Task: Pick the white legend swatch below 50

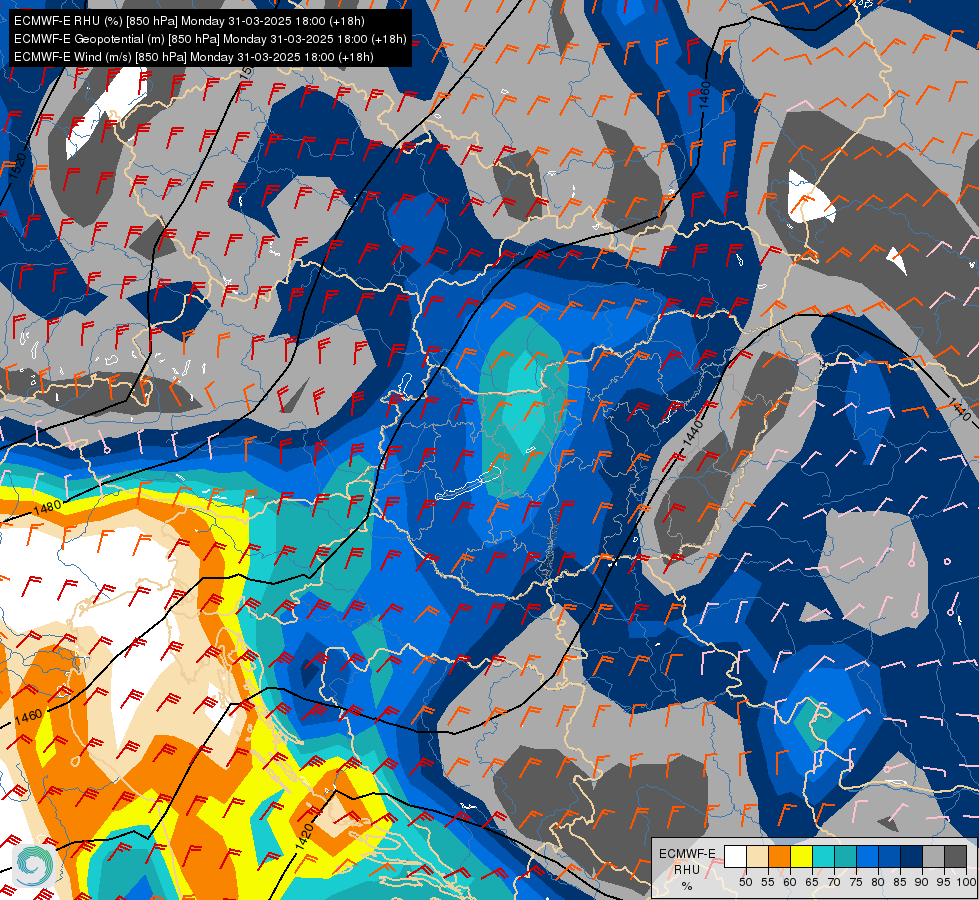Action: tap(735, 856)
